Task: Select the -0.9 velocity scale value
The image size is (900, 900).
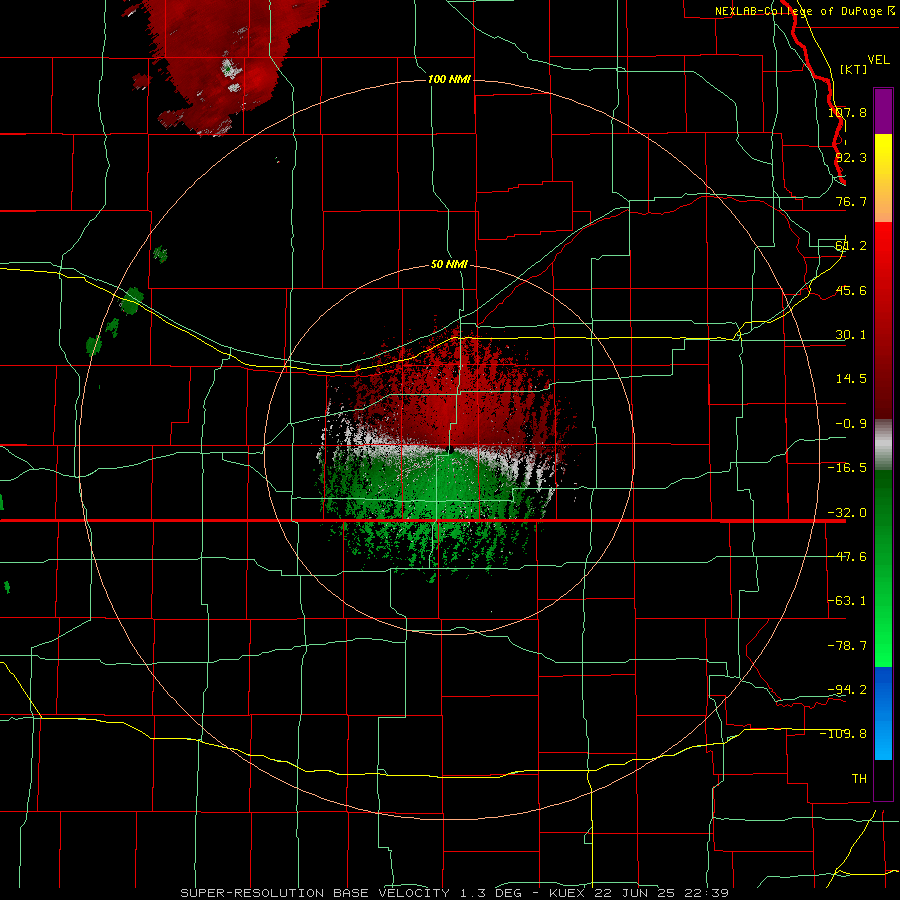Action: point(851,424)
